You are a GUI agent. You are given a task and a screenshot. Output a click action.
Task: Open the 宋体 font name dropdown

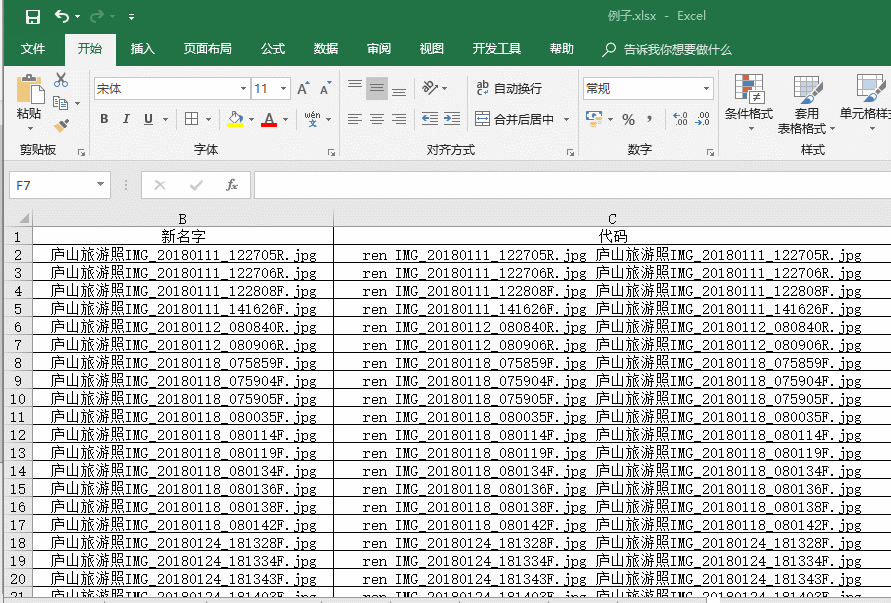point(243,89)
